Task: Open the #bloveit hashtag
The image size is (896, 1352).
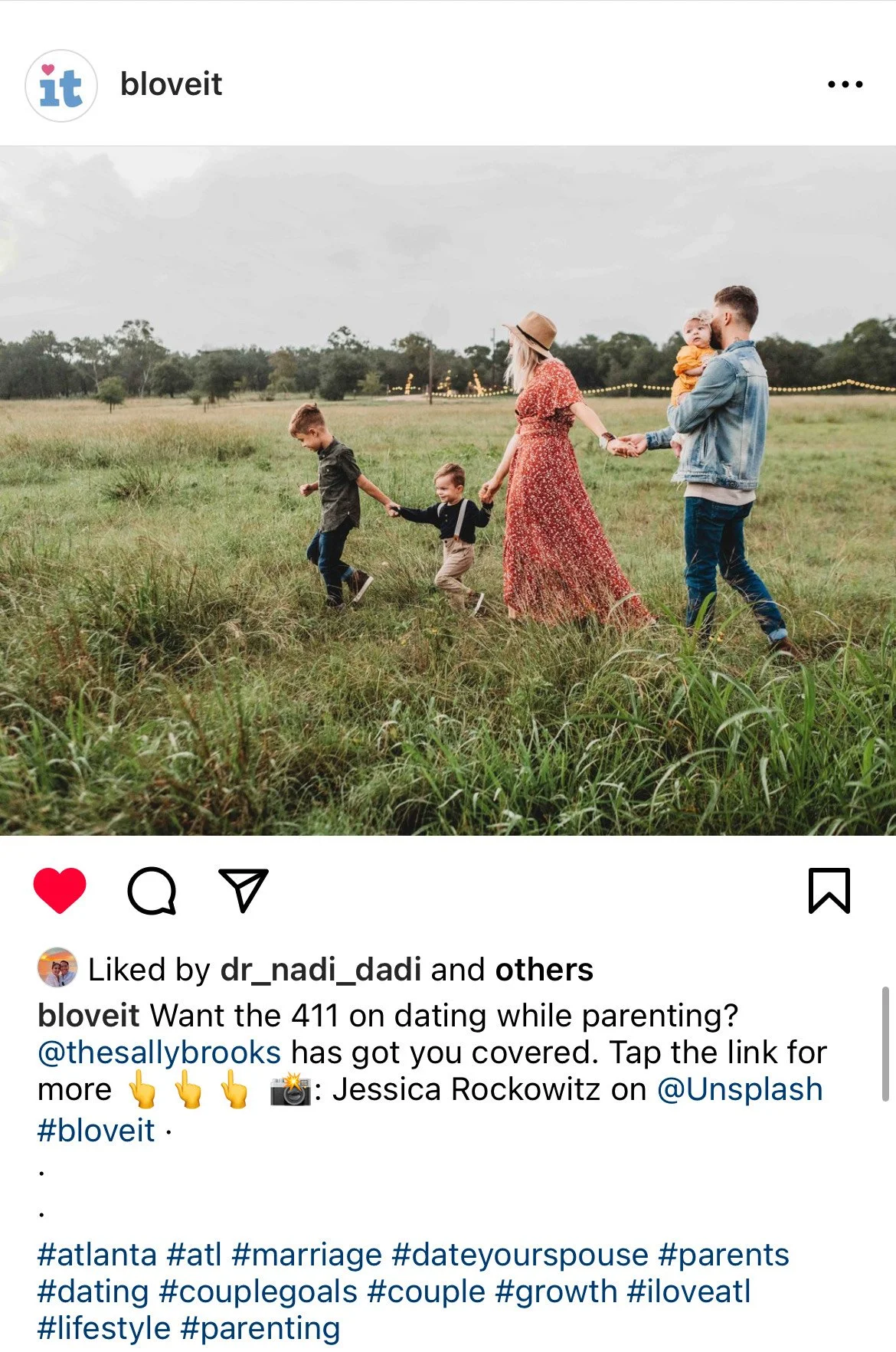Action: [96, 1131]
